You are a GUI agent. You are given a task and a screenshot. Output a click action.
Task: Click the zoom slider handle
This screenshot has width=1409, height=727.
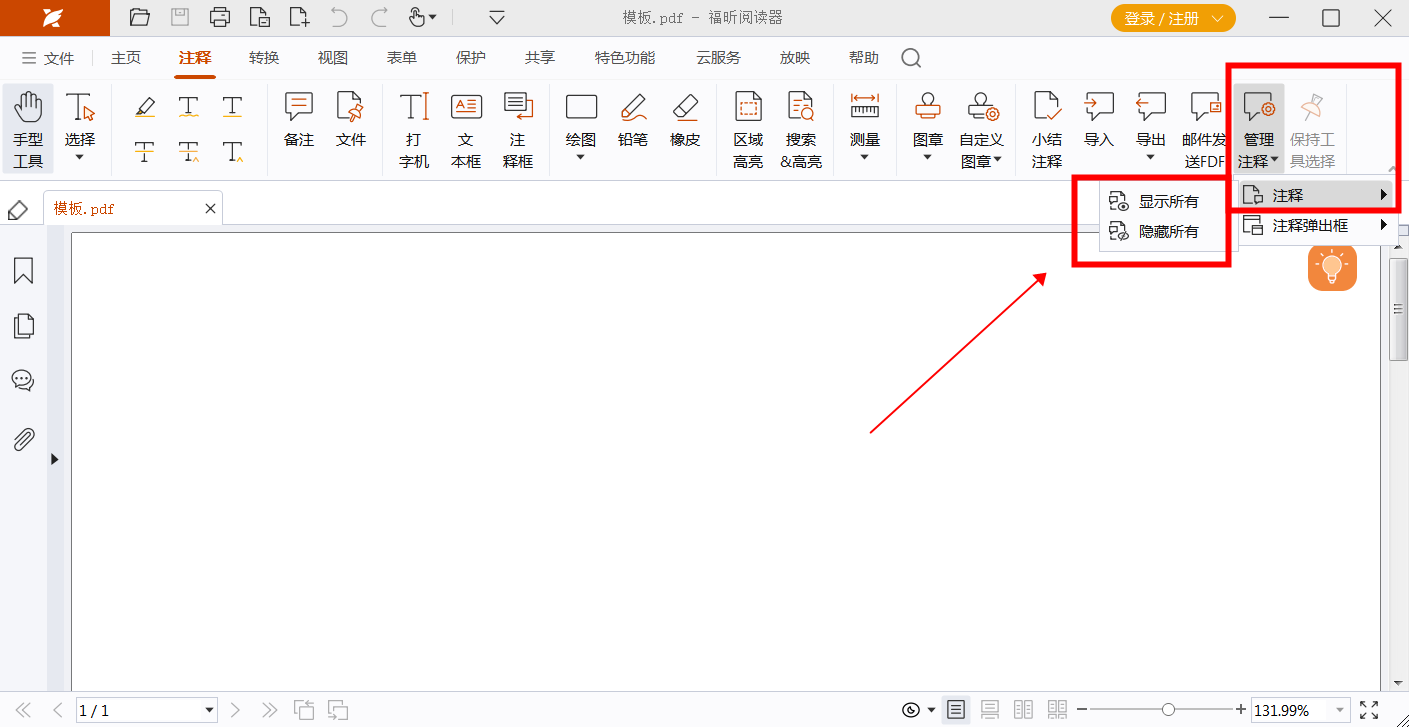[x=1168, y=710]
